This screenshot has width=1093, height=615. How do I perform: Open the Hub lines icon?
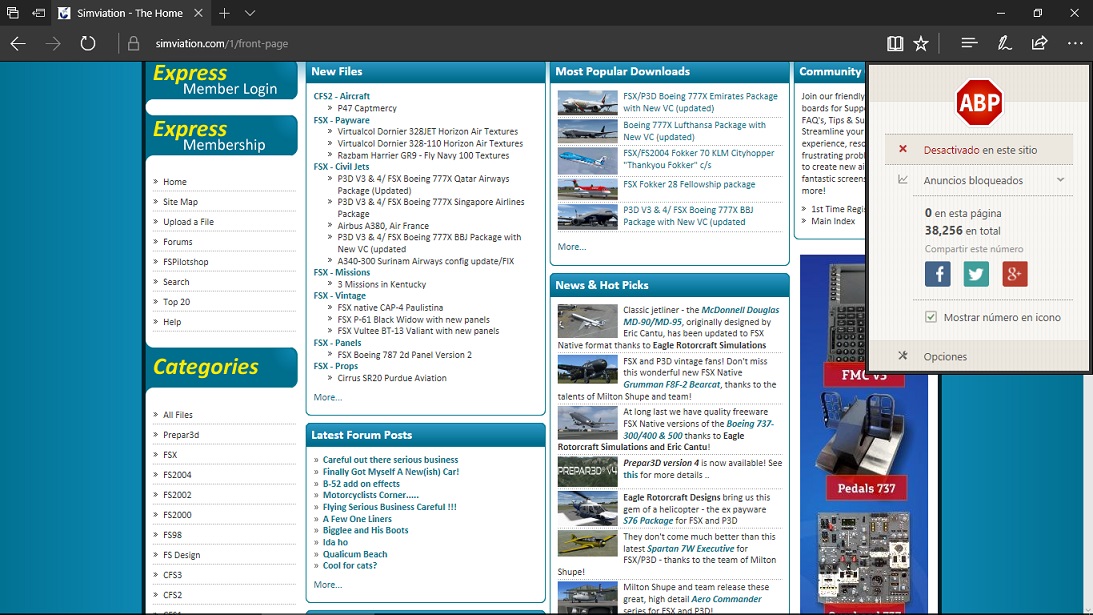pos(969,43)
